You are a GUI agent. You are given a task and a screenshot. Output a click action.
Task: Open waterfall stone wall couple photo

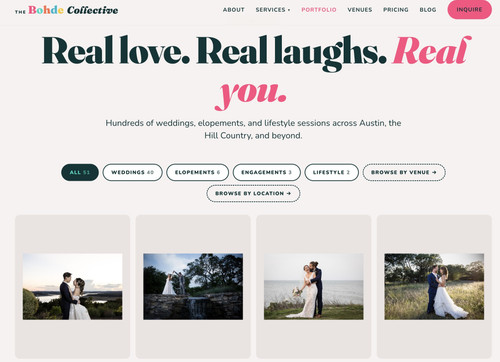click(x=193, y=287)
